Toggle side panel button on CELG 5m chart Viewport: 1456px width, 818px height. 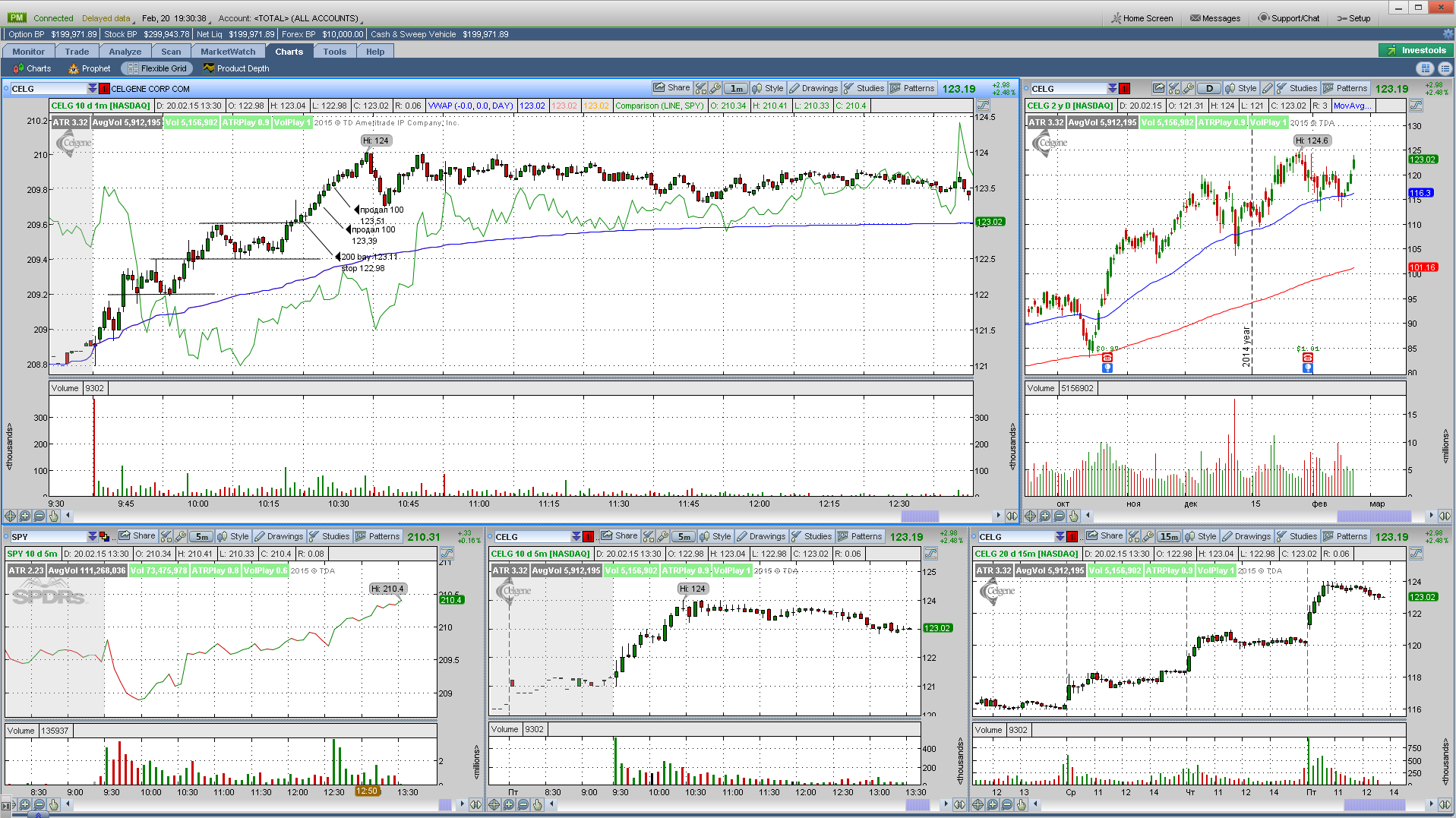930,554
